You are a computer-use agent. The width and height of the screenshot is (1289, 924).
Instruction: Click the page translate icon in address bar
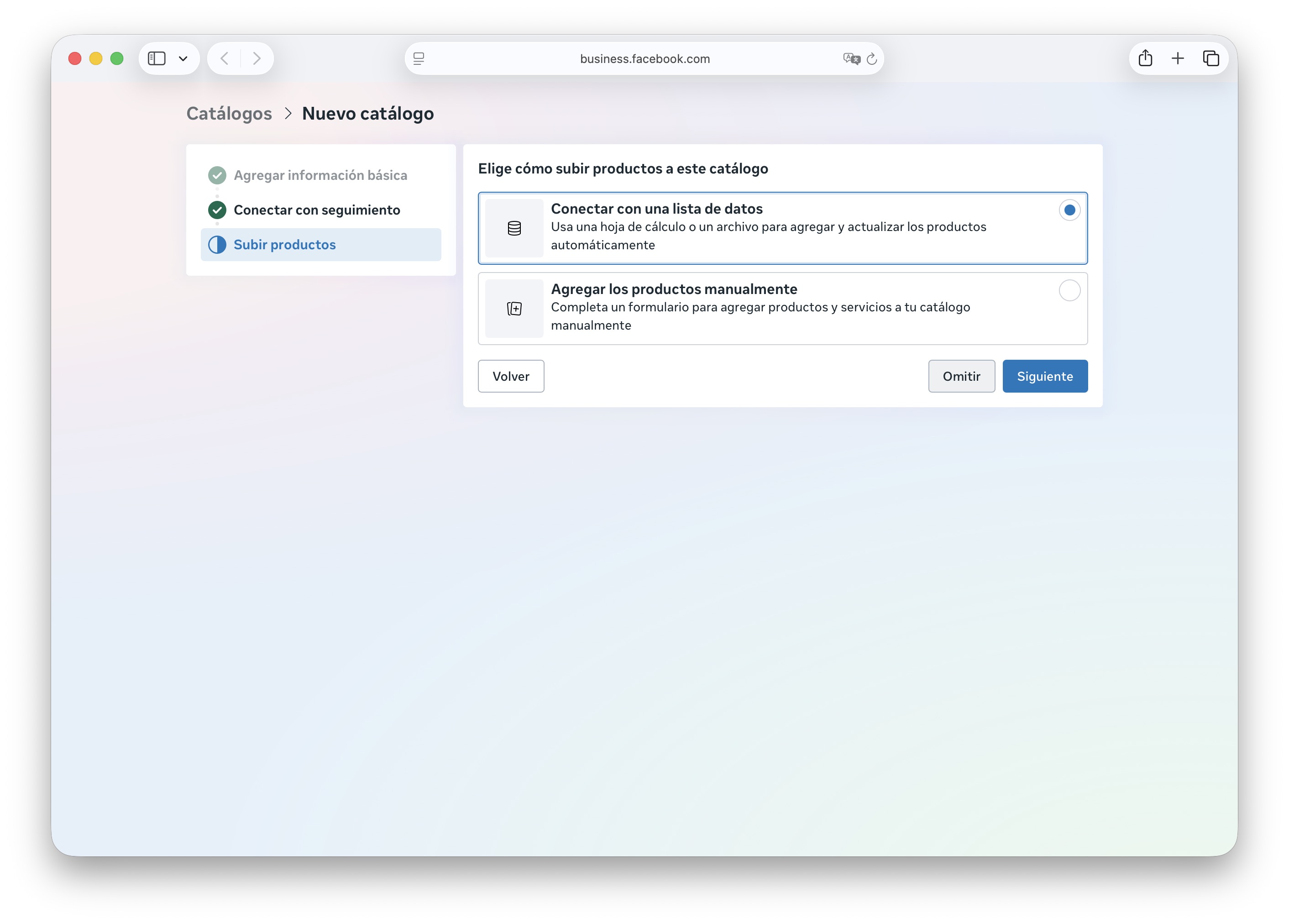click(x=851, y=58)
